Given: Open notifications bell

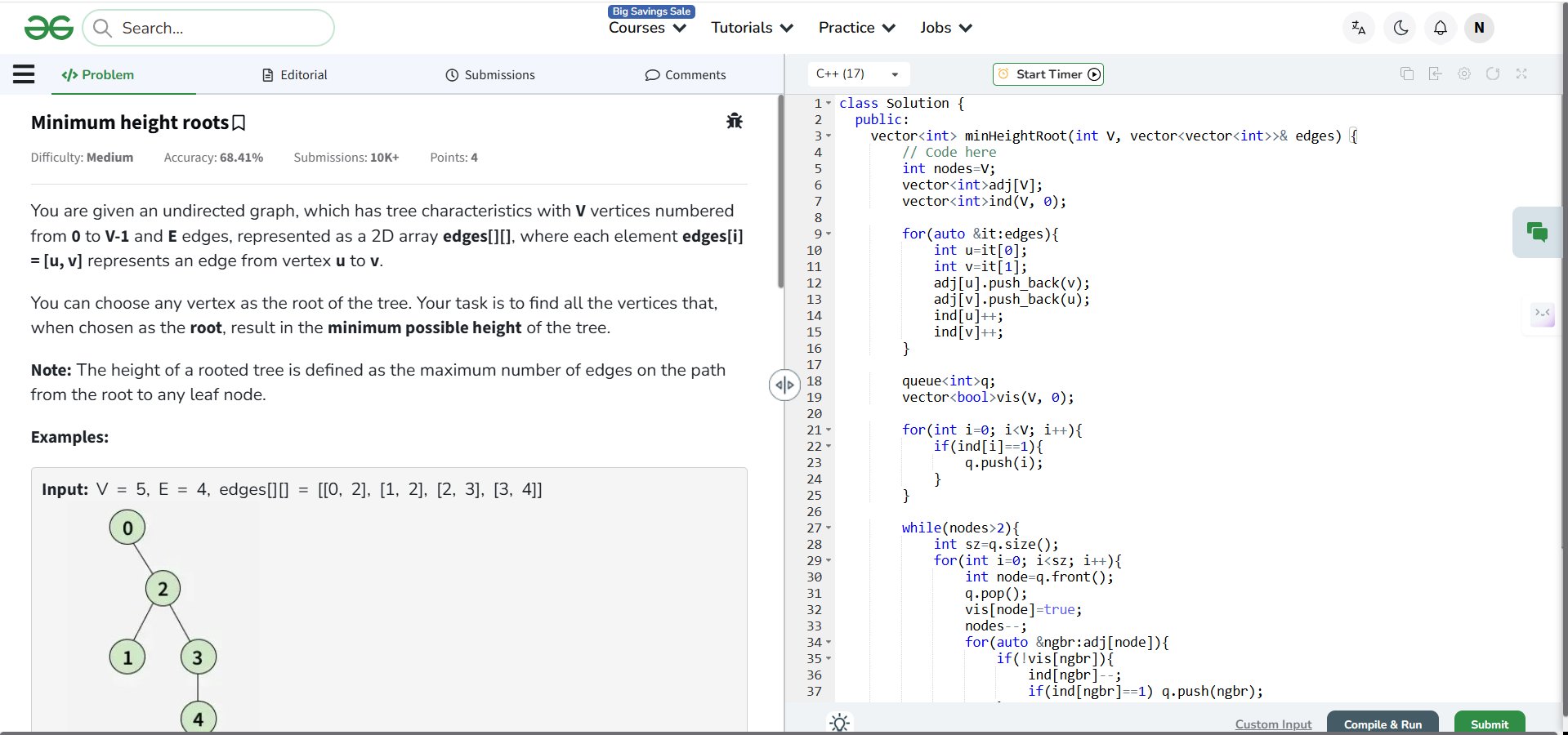Looking at the screenshot, I should coord(1440,28).
